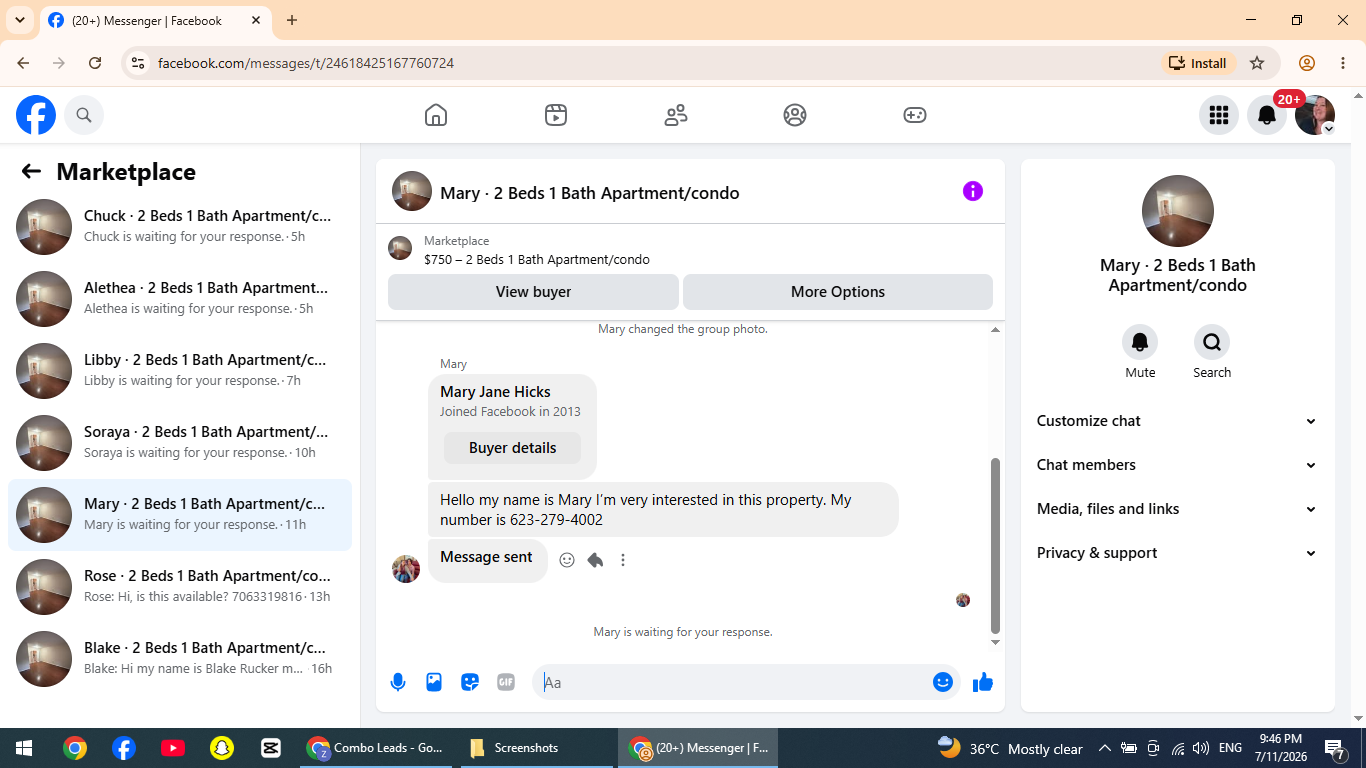Click the large group photo in info panel
This screenshot has width=1366, height=768.
point(1178,211)
